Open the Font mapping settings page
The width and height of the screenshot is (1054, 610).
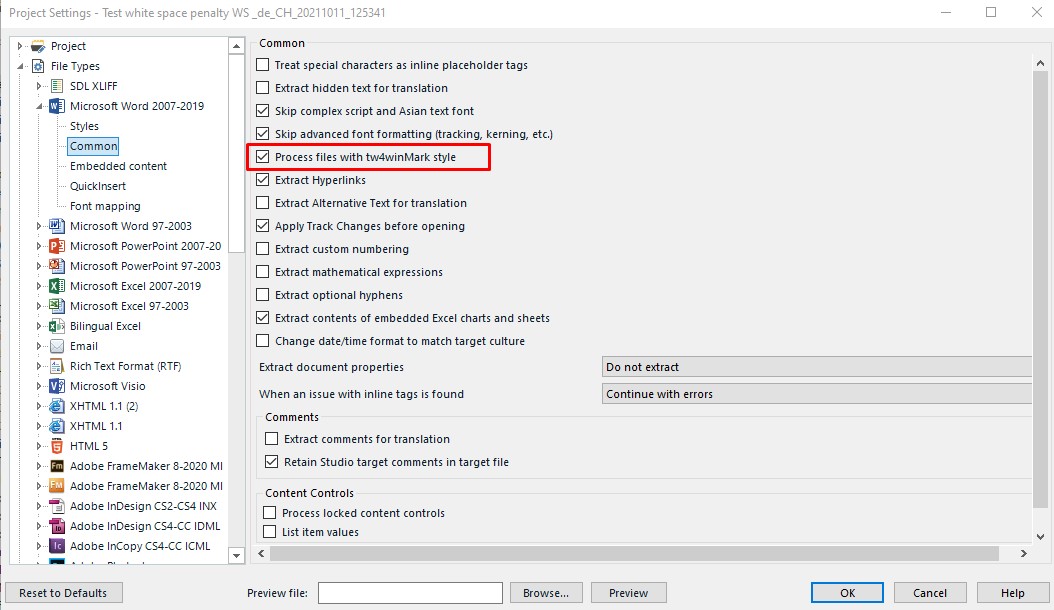[105, 206]
